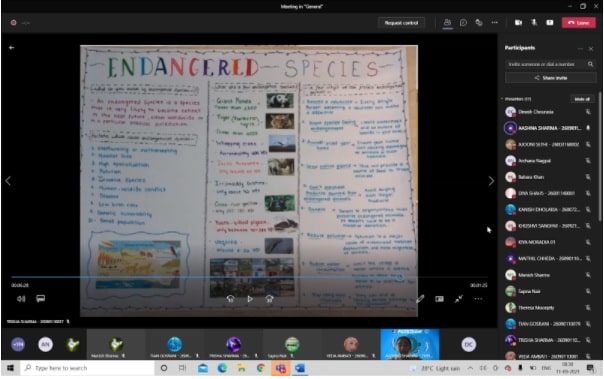
Task: Skip backward in the shared video
Action: [x=230, y=299]
